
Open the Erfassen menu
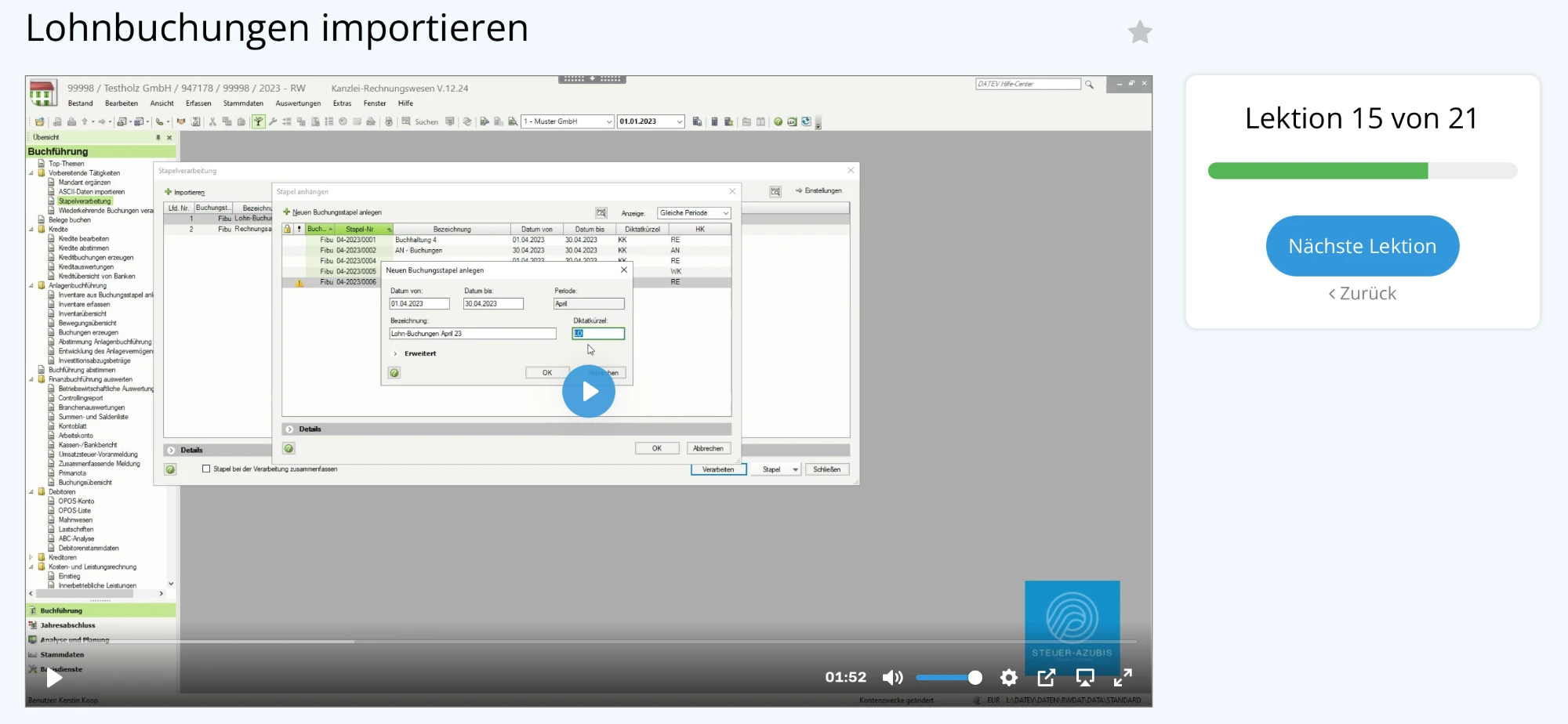pyautogui.click(x=198, y=103)
